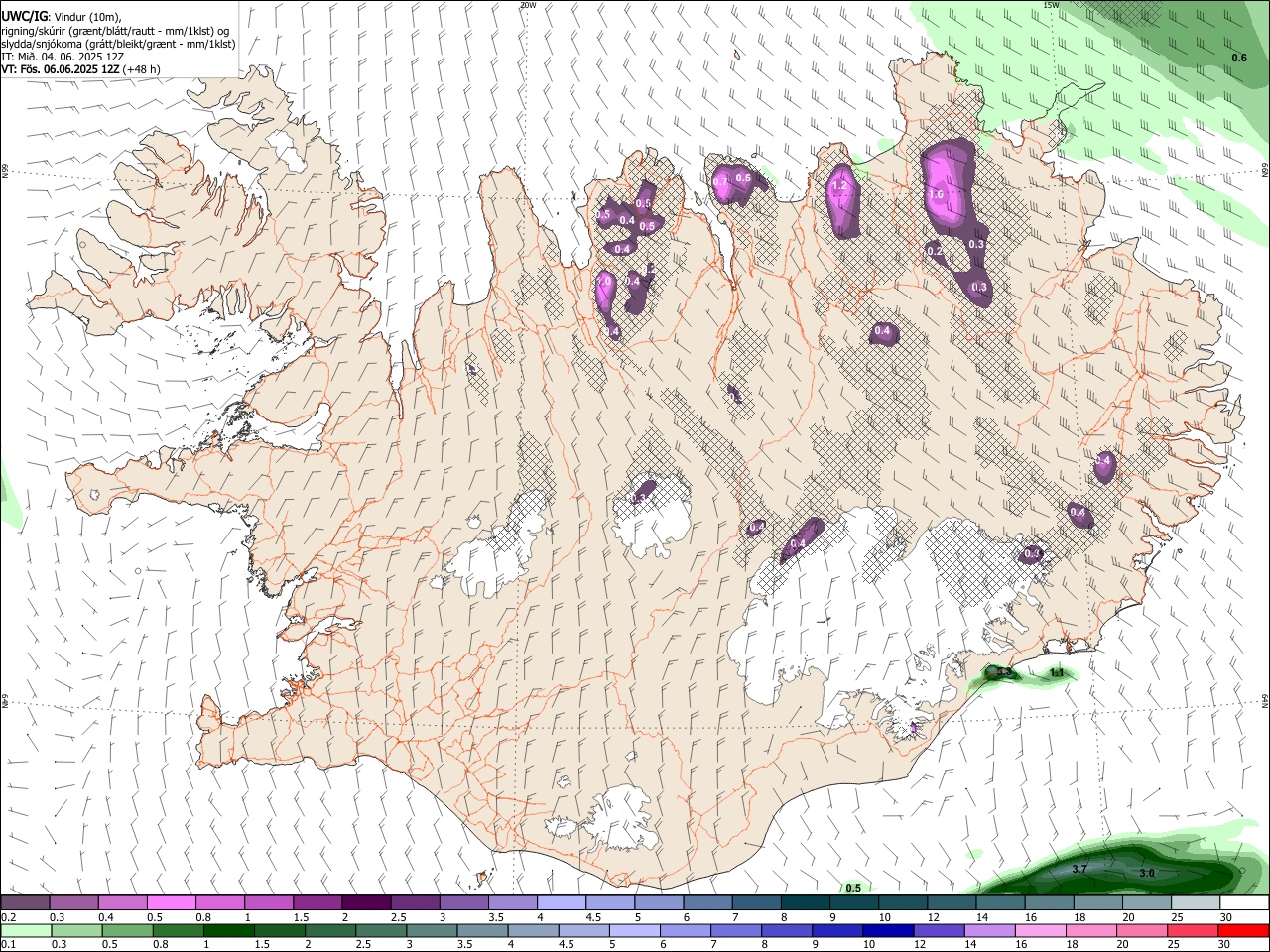Screen dimensions: 1270x952
Task: Click the 'rigning/skúrir (grænt/blátt/rautt' legend line
Action: click(114, 31)
